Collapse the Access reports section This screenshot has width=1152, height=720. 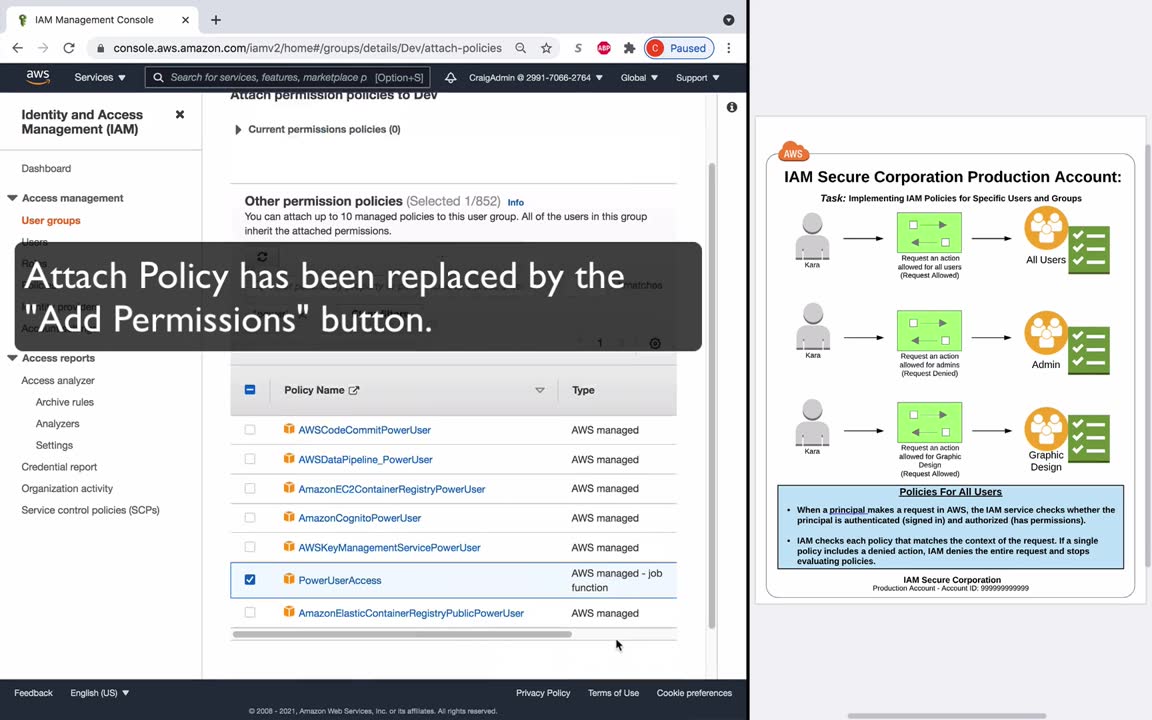click(12, 358)
